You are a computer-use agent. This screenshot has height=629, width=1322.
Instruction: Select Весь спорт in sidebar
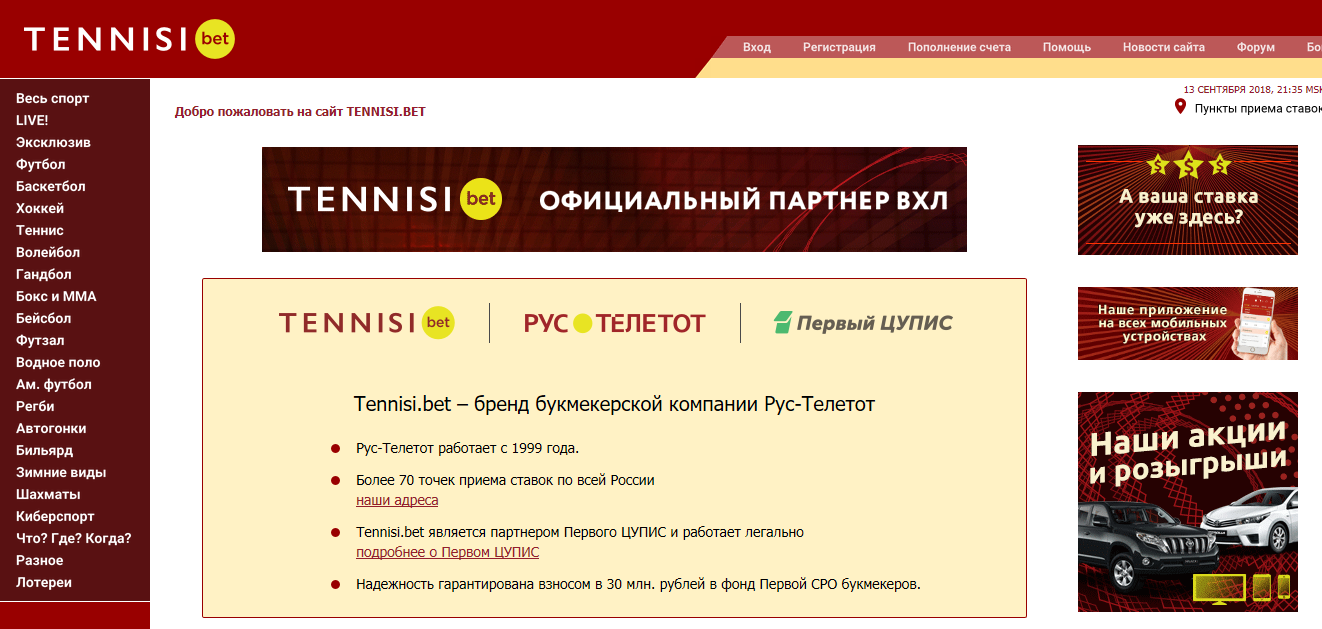pyautogui.click(x=53, y=98)
